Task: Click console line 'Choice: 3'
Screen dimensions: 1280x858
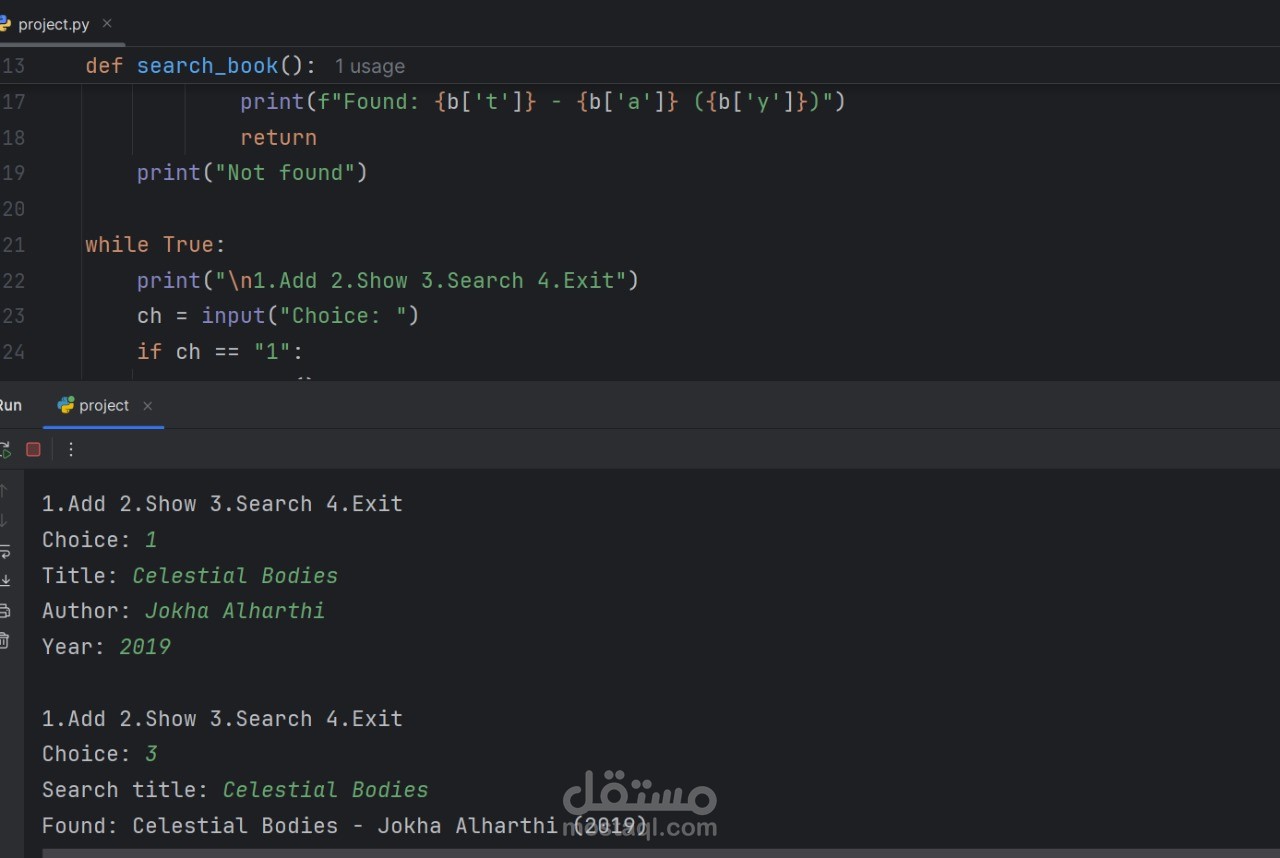Action: pyautogui.click(x=100, y=754)
